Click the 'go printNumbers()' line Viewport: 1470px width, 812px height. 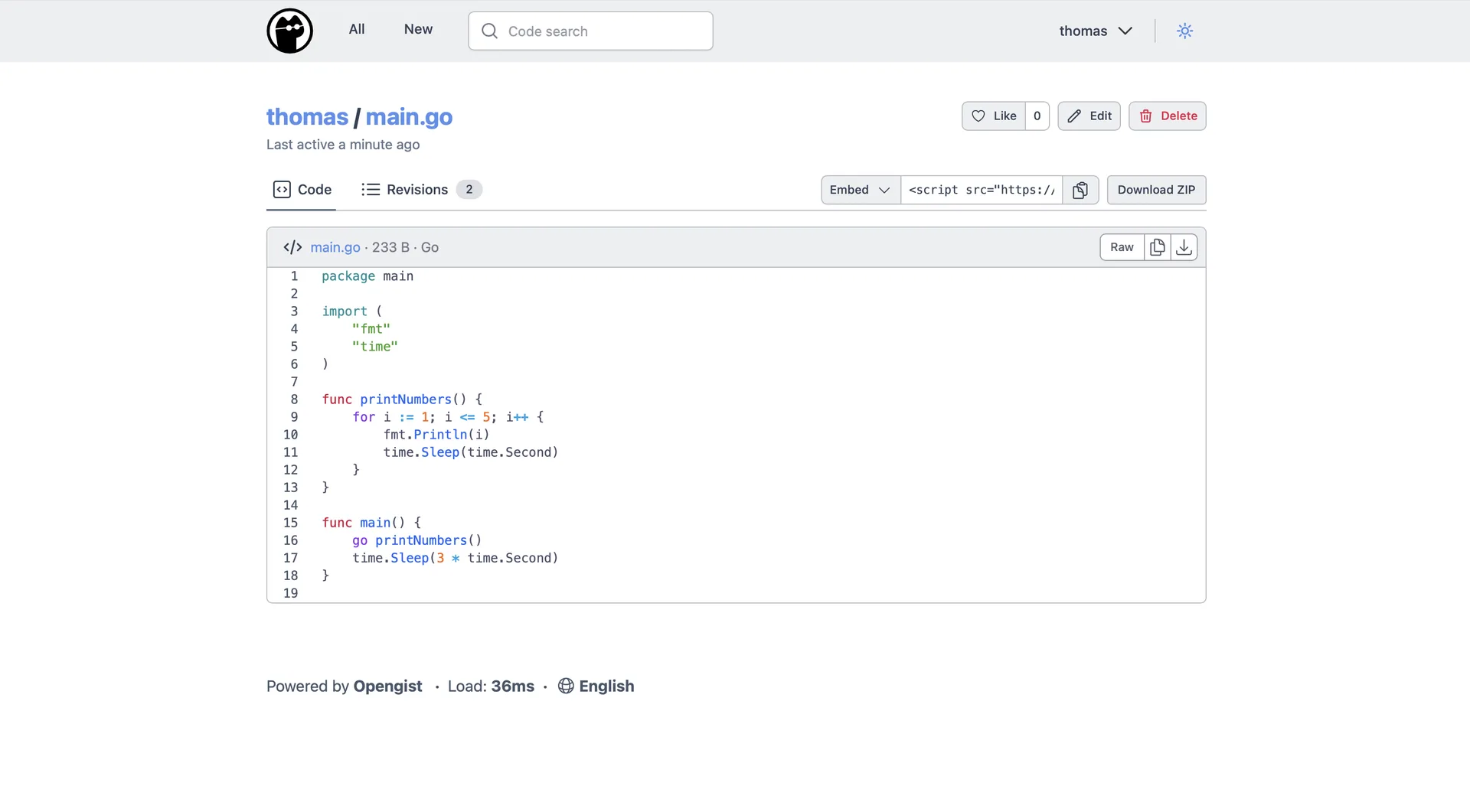(417, 540)
